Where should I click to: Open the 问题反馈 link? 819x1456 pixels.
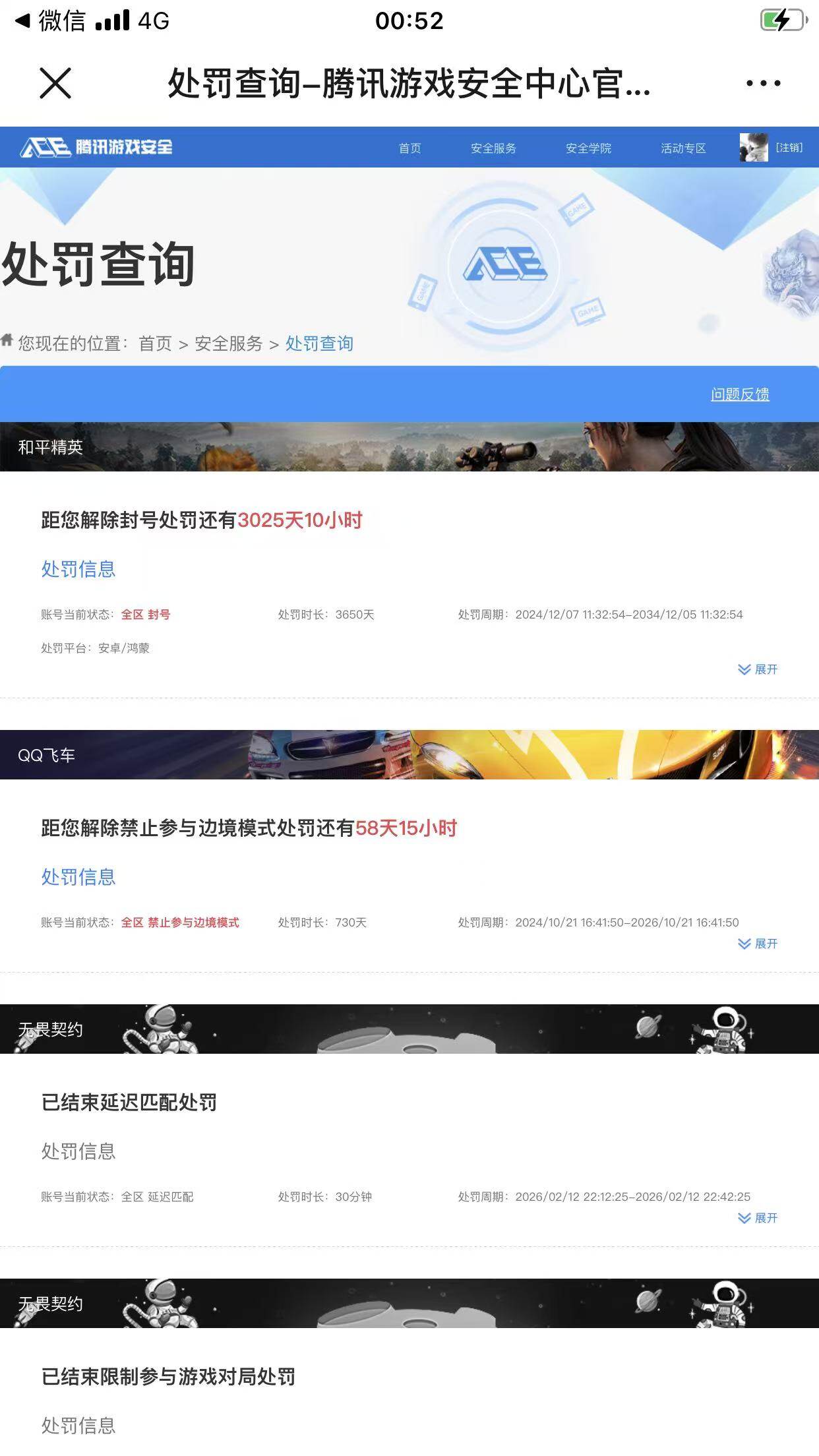click(740, 394)
